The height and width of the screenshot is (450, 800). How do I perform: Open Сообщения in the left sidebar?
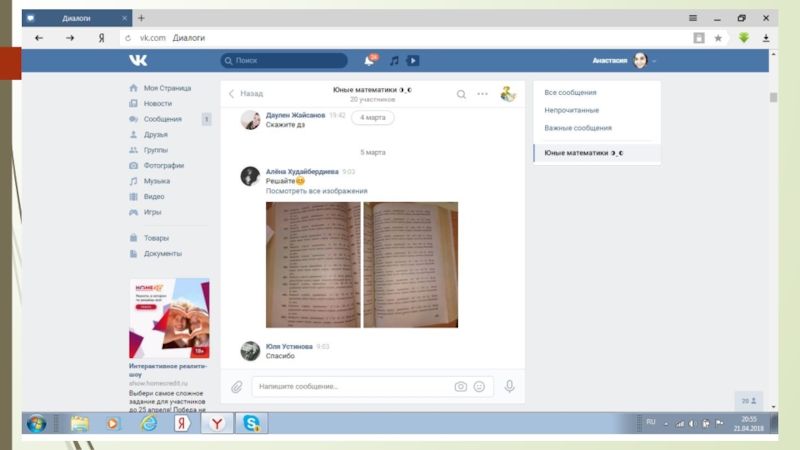click(x=162, y=119)
